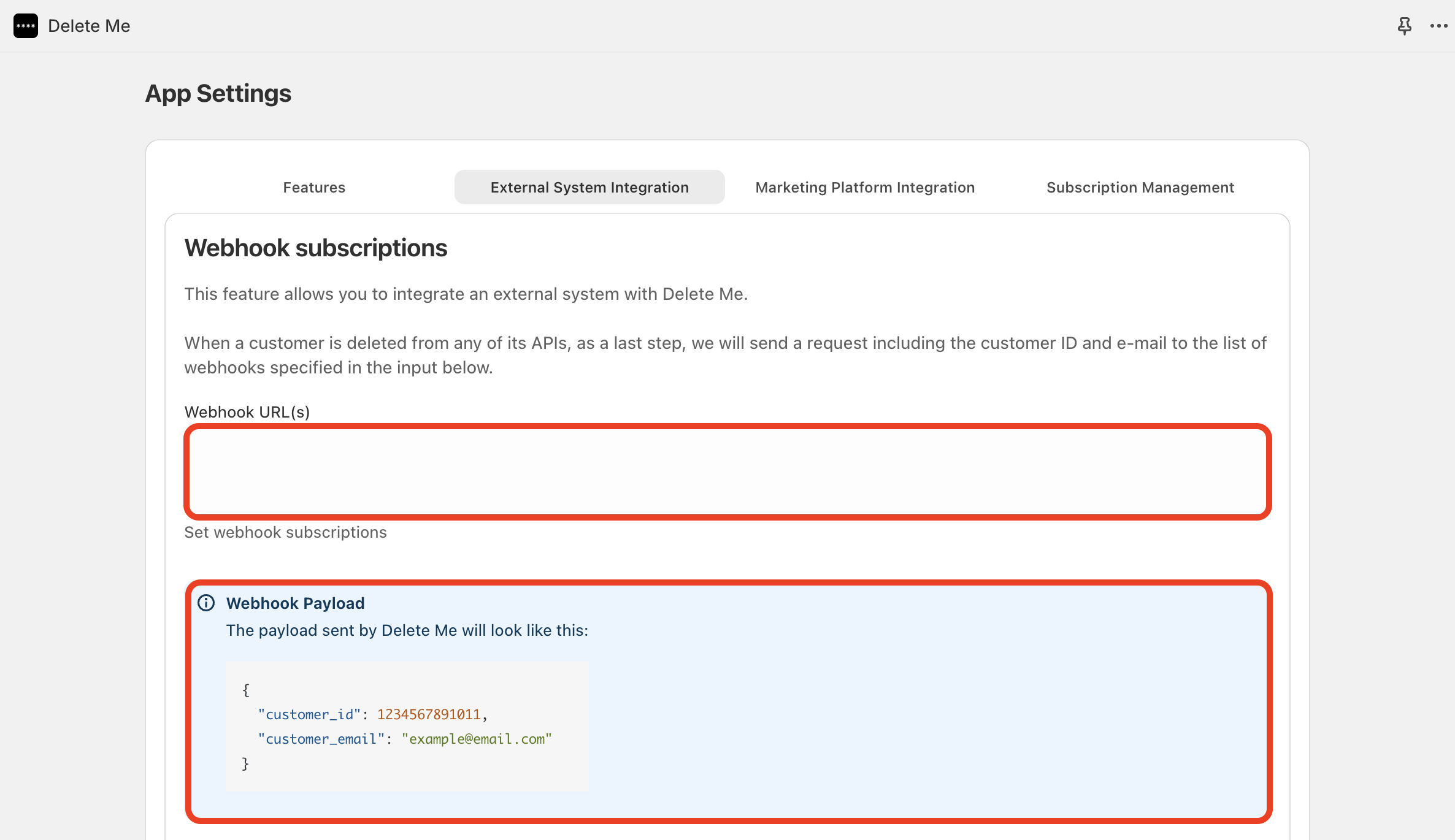Click the "This feature allows you" description line

(x=466, y=294)
